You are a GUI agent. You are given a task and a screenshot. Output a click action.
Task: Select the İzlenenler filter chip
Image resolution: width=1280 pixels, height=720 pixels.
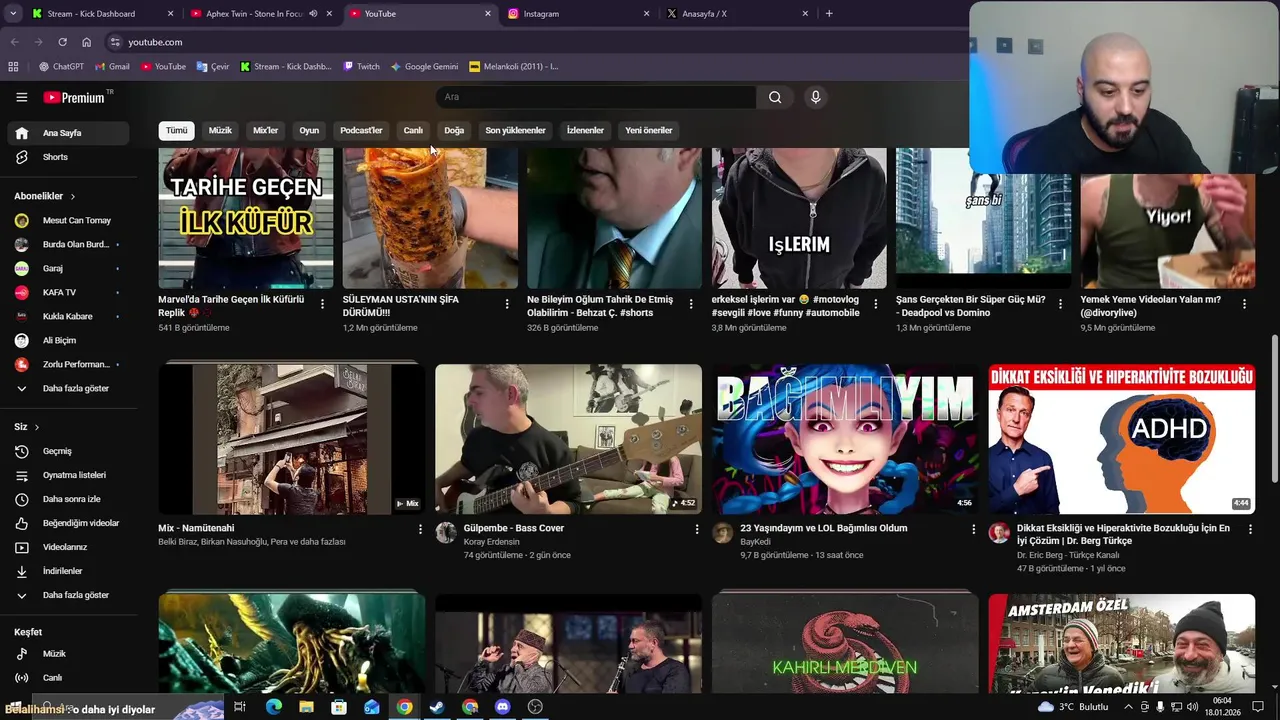pos(585,130)
